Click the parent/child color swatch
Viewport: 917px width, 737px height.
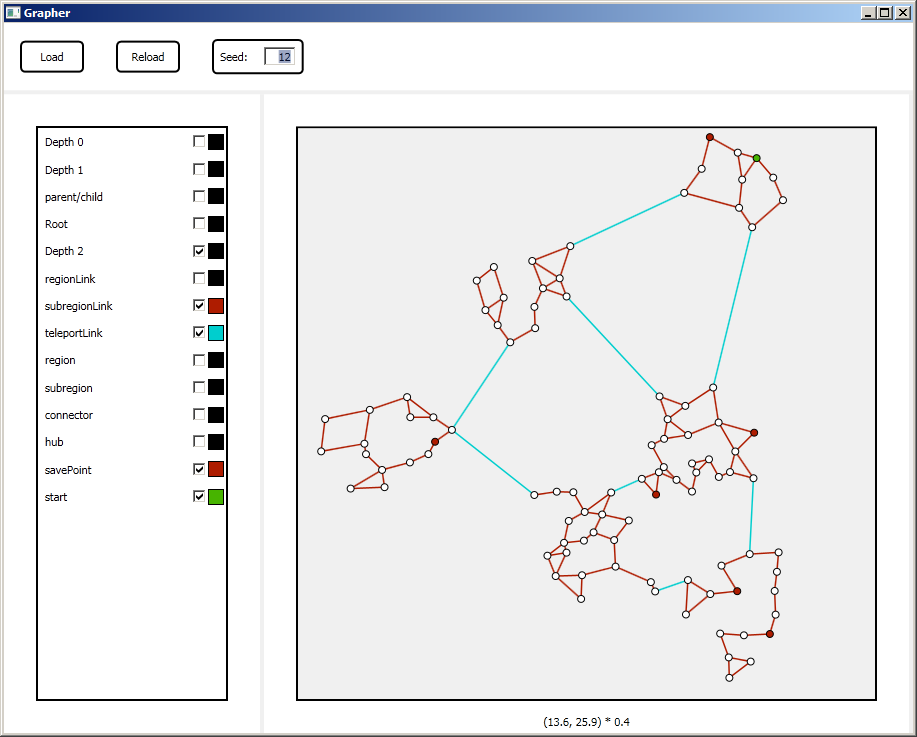[x=216, y=197]
